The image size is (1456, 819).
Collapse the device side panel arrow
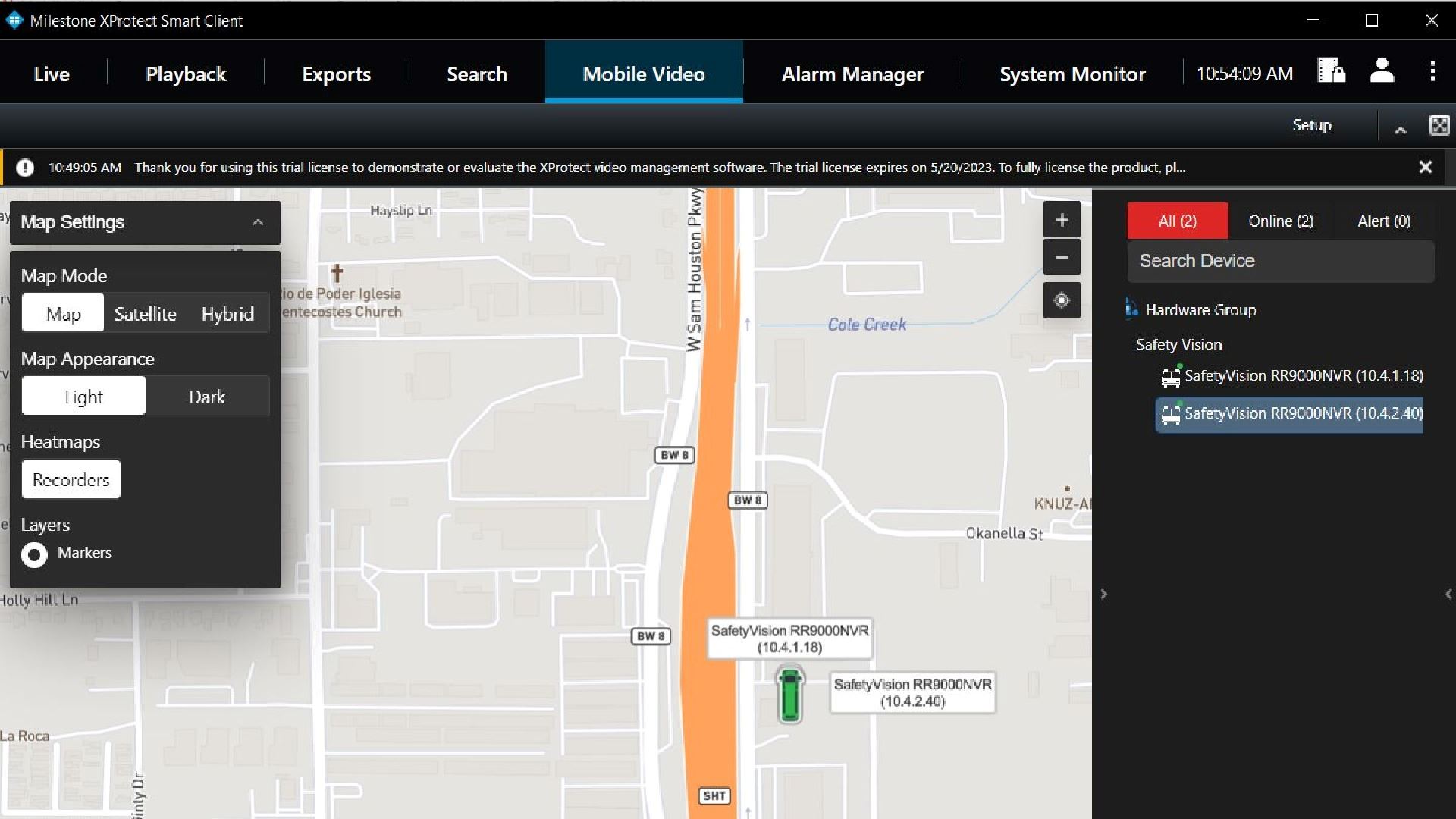click(x=1103, y=594)
